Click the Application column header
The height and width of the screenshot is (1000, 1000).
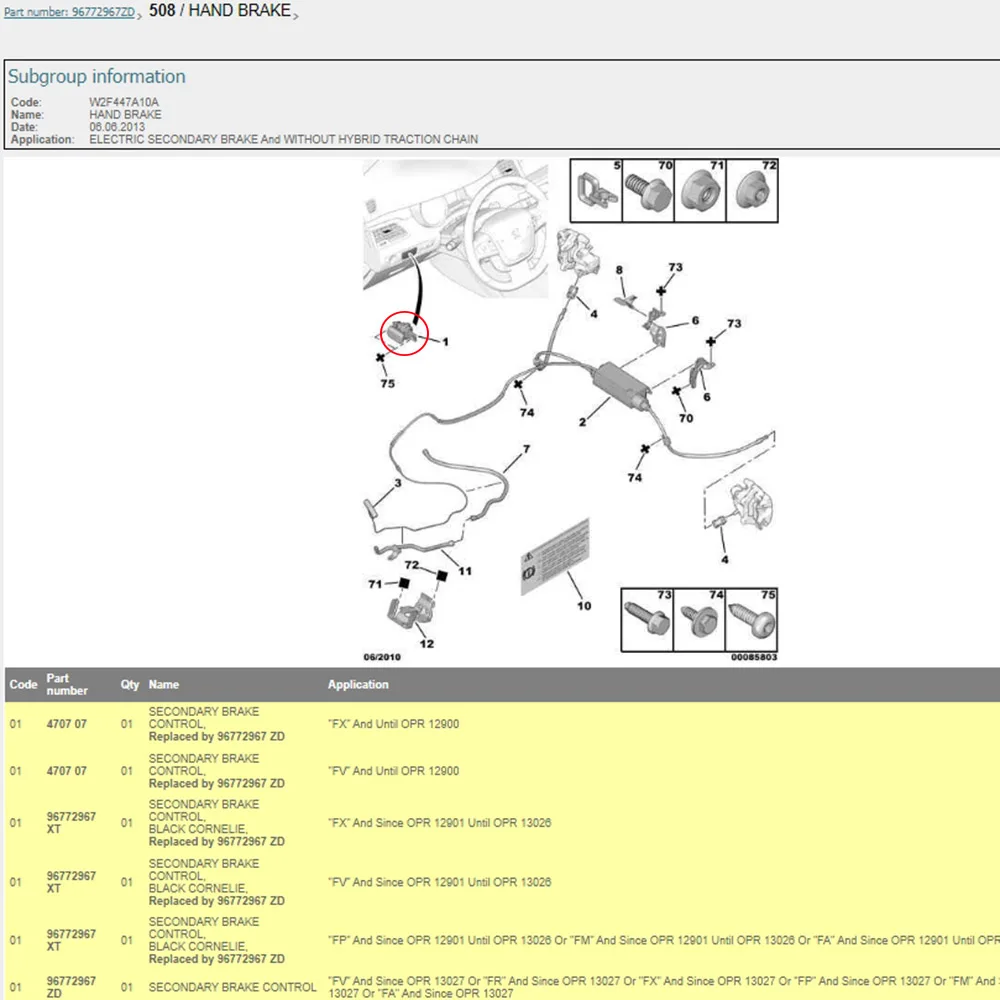pos(358,684)
